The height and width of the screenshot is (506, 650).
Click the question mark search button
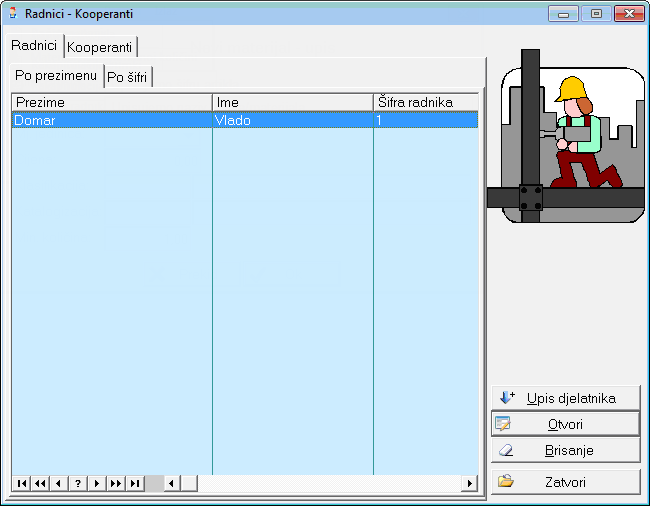pyautogui.click(x=78, y=483)
